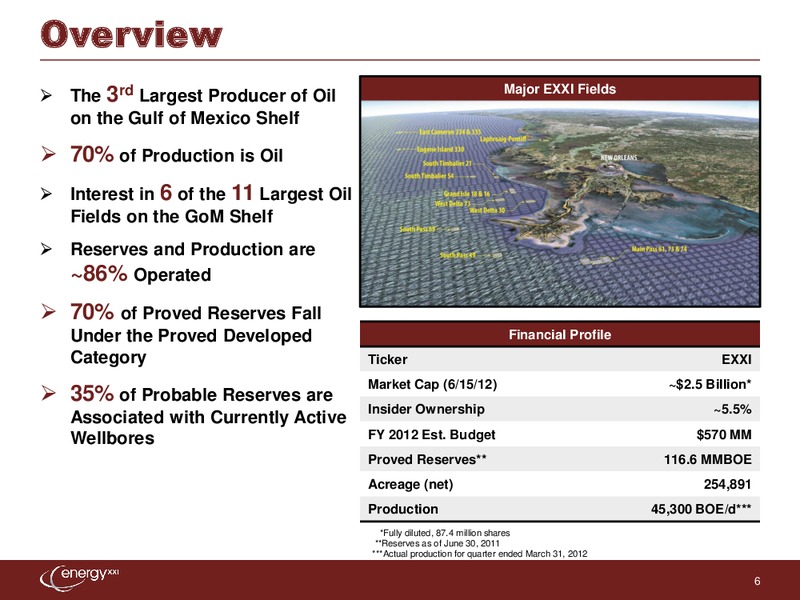Click the 254,891 acreage value
Screen dimensions: 800x600
(x=728, y=484)
